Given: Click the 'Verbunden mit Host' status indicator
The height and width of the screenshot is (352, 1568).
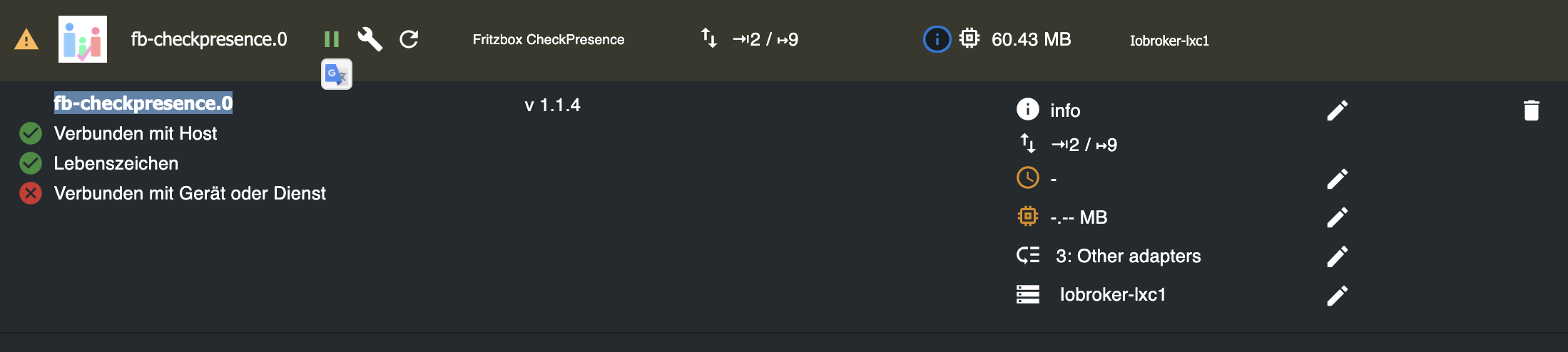Looking at the screenshot, I should coord(31,133).
